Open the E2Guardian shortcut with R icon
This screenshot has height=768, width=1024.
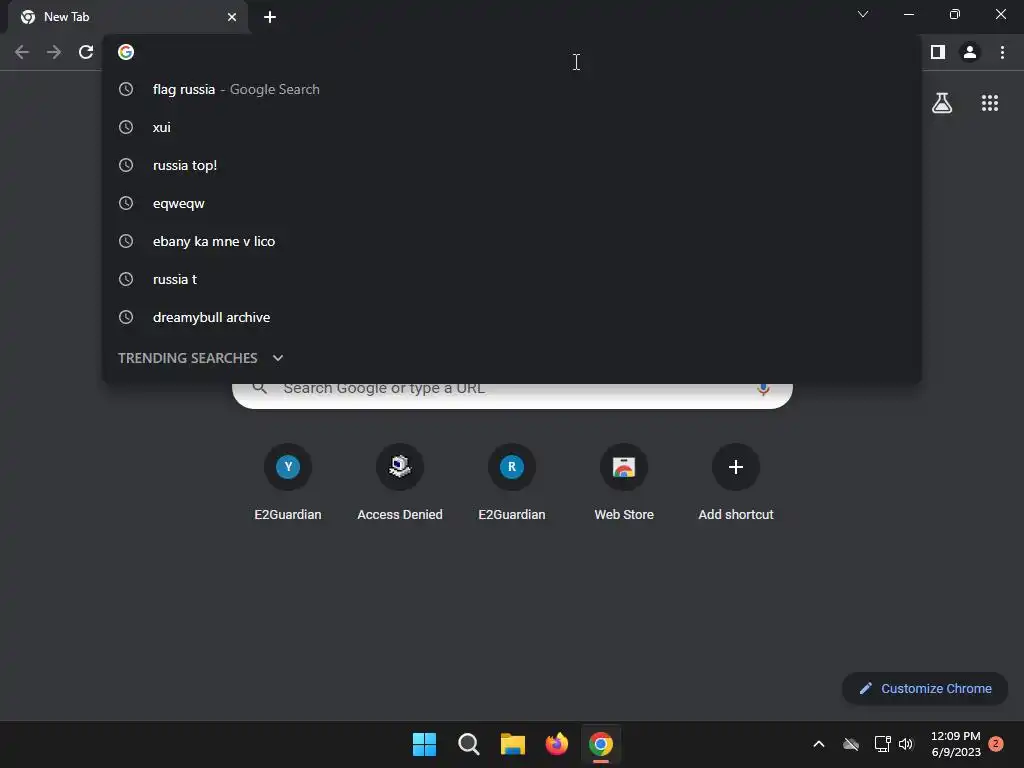point(512,467)
